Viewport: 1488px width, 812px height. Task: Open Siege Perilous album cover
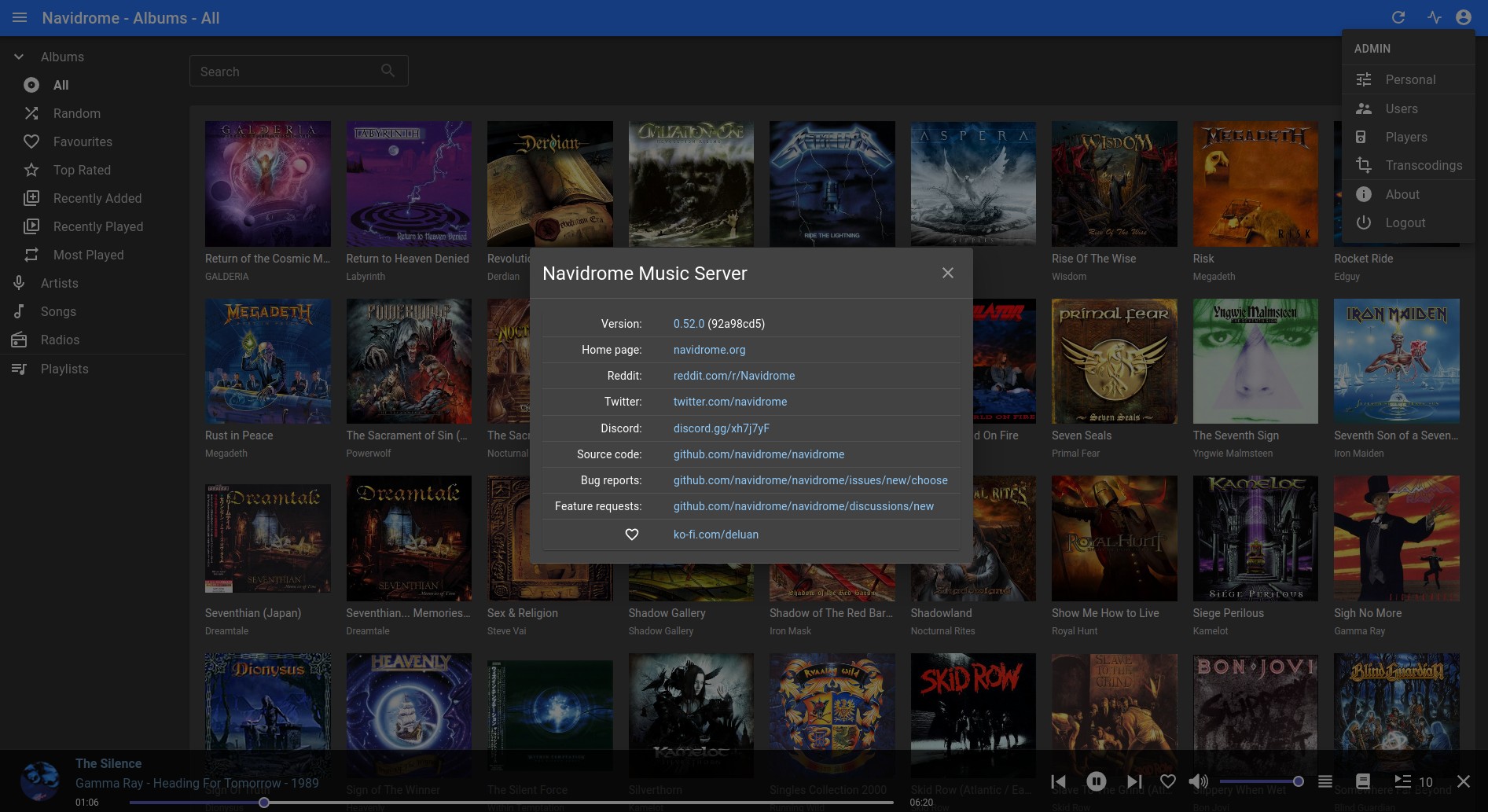(1255, 538)
